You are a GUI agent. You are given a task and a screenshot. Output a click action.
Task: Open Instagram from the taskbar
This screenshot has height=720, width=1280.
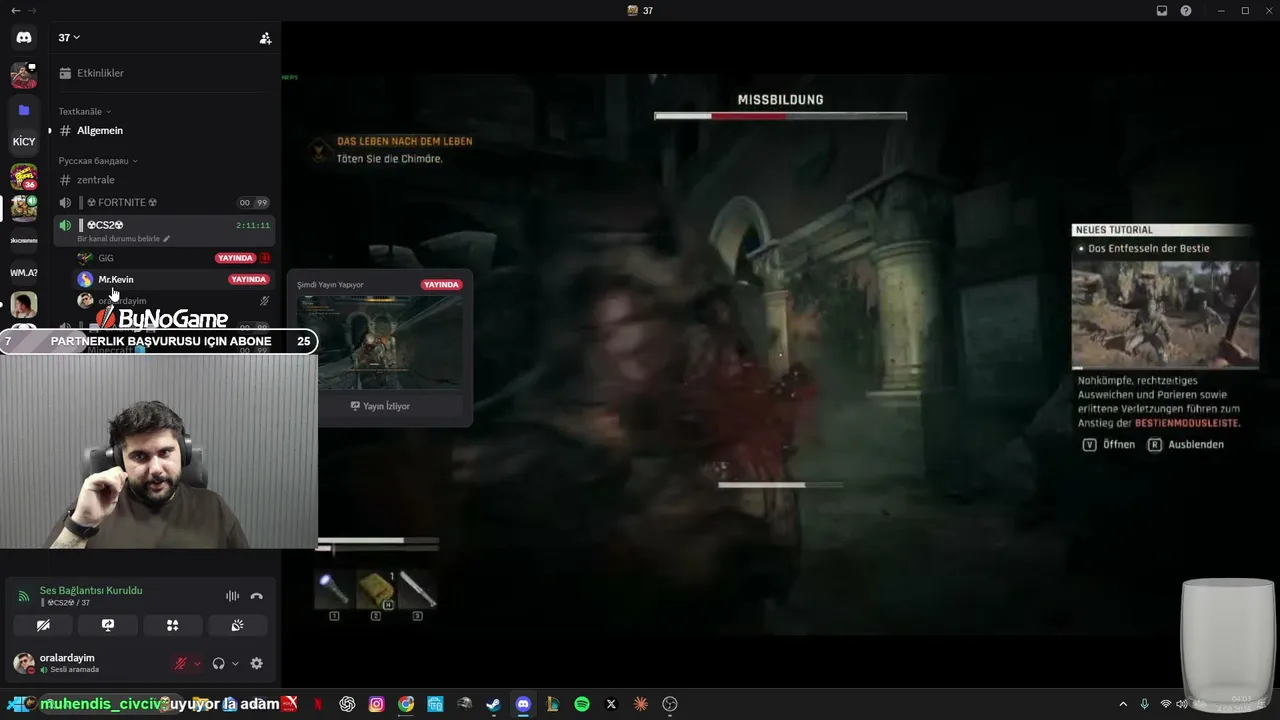376,704
